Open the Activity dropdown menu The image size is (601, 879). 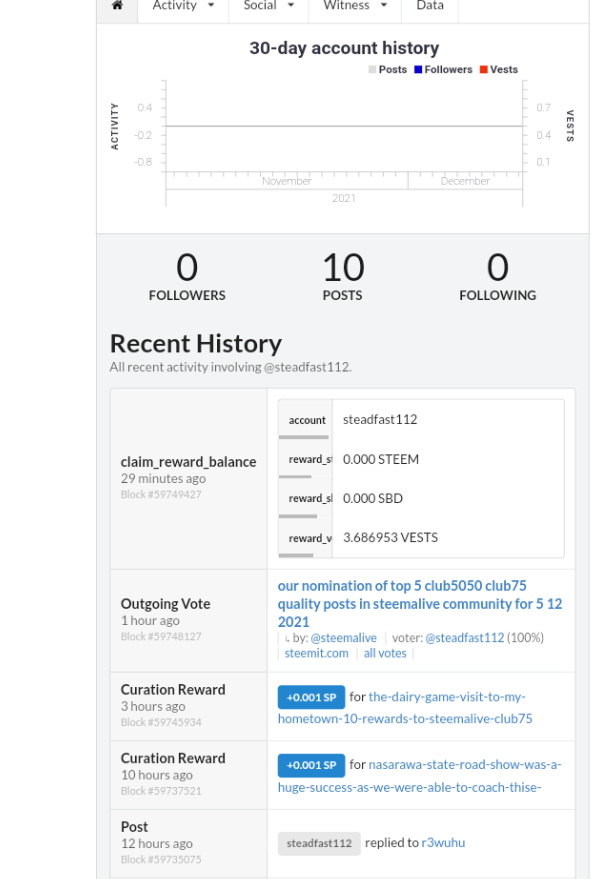point(183,6)
